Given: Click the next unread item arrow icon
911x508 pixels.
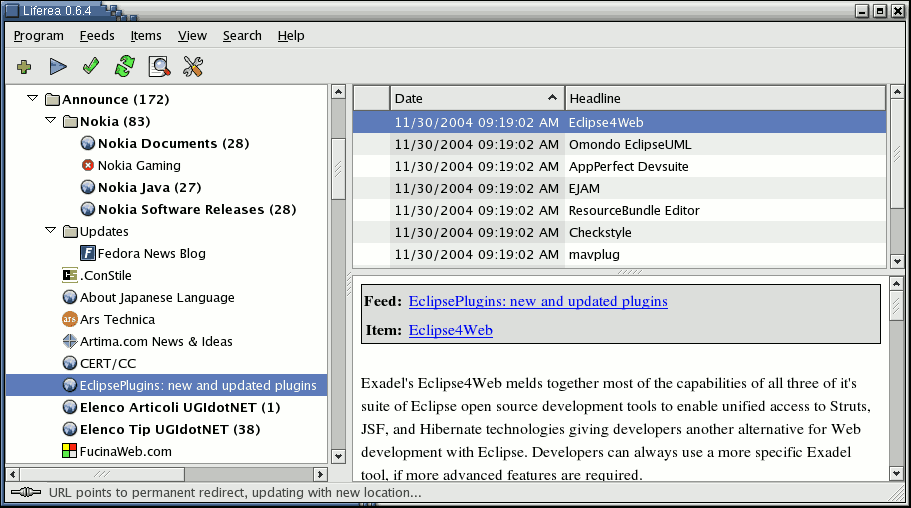Looking at the screenshot, I should pyautogui.click(x=58, y=67).
